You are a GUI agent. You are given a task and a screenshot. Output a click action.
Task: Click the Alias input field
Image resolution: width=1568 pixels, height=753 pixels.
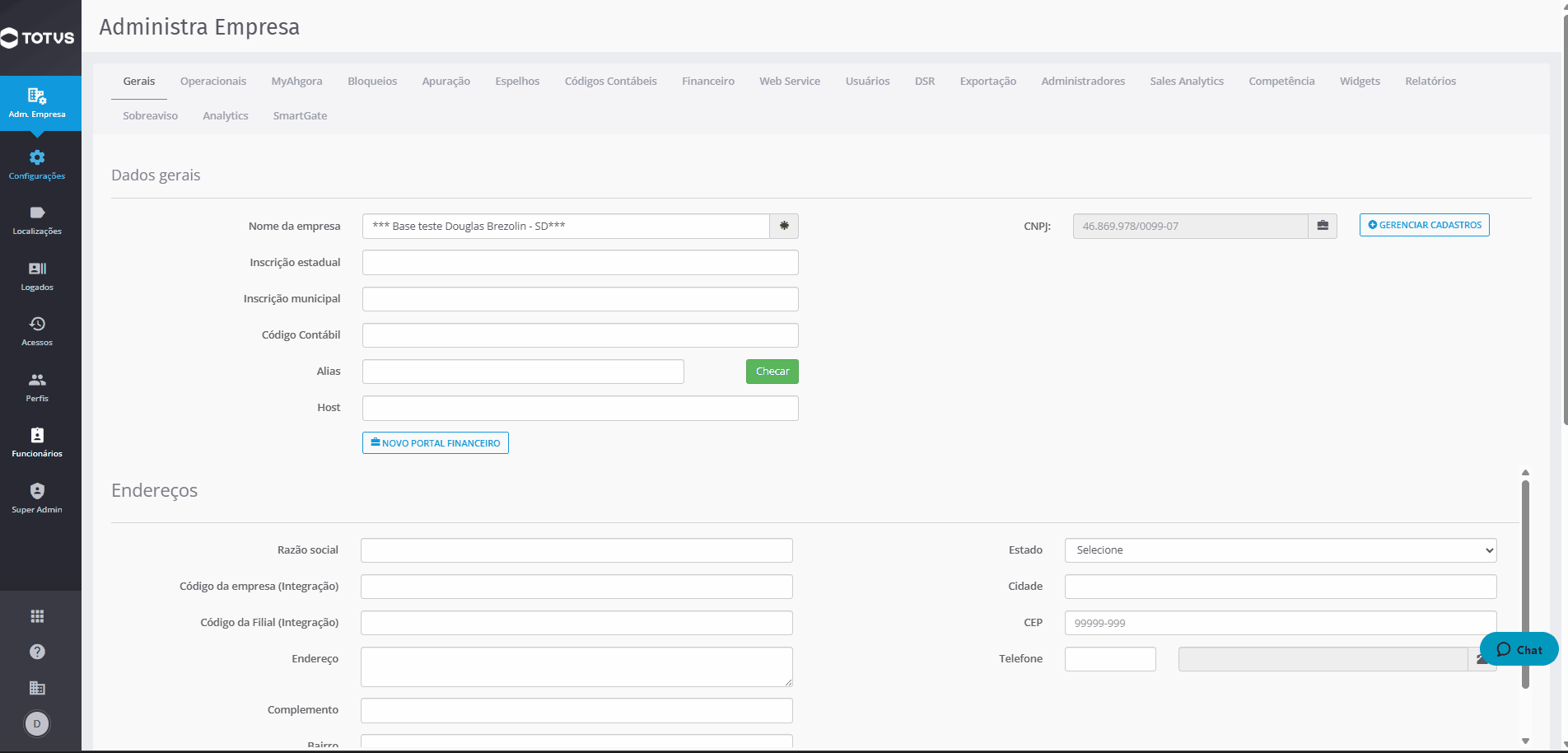523,372
